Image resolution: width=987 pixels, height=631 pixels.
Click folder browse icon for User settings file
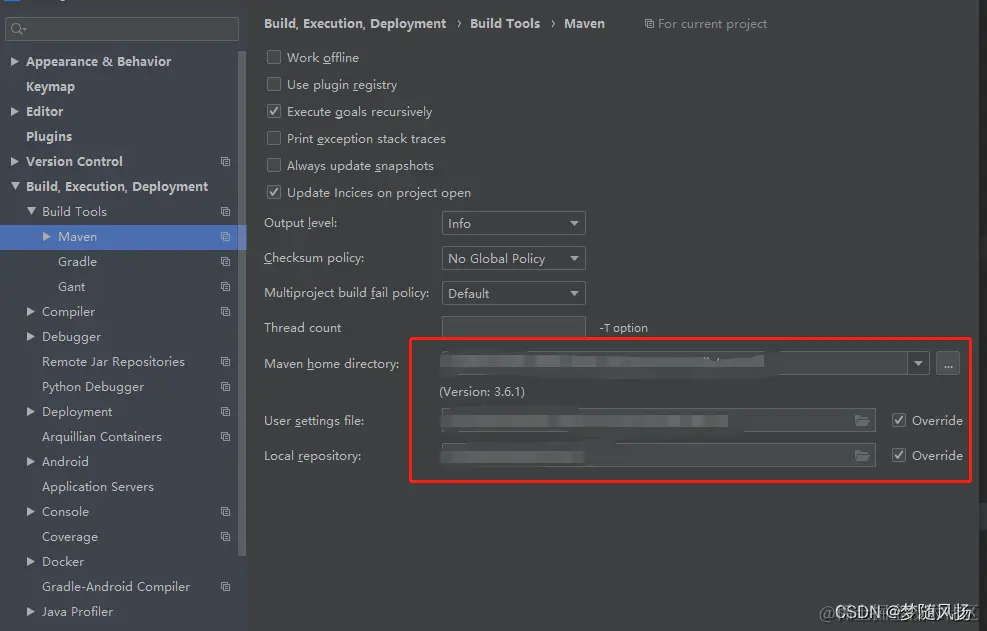862,421
